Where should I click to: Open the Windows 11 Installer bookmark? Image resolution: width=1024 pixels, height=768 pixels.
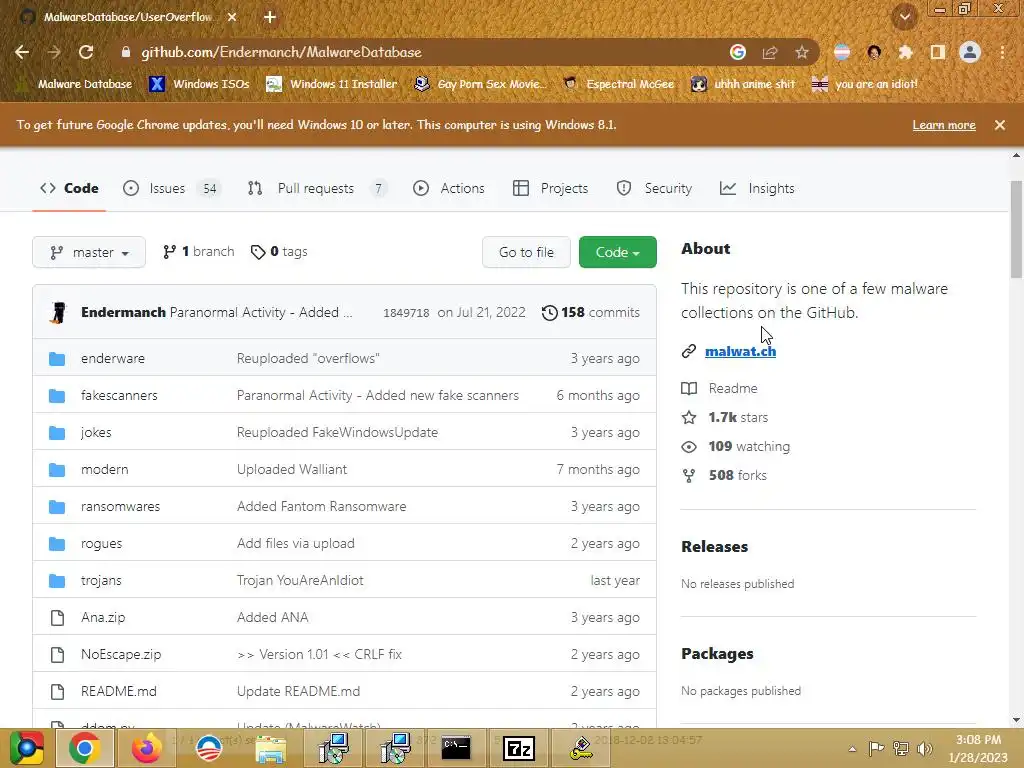coord(332,84)
